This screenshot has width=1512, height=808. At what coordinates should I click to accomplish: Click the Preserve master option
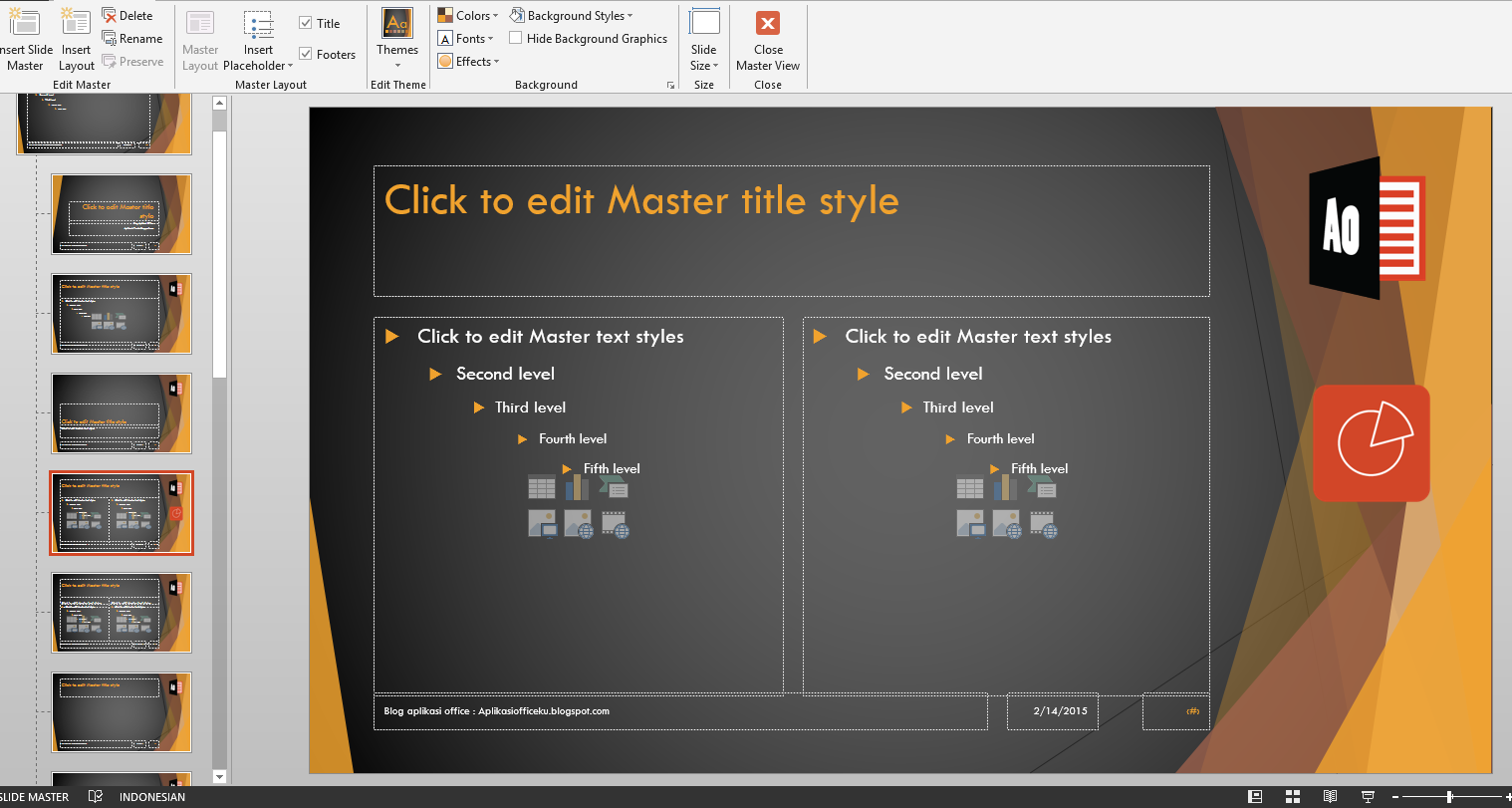pyautogui.click(x=132, y=62)
